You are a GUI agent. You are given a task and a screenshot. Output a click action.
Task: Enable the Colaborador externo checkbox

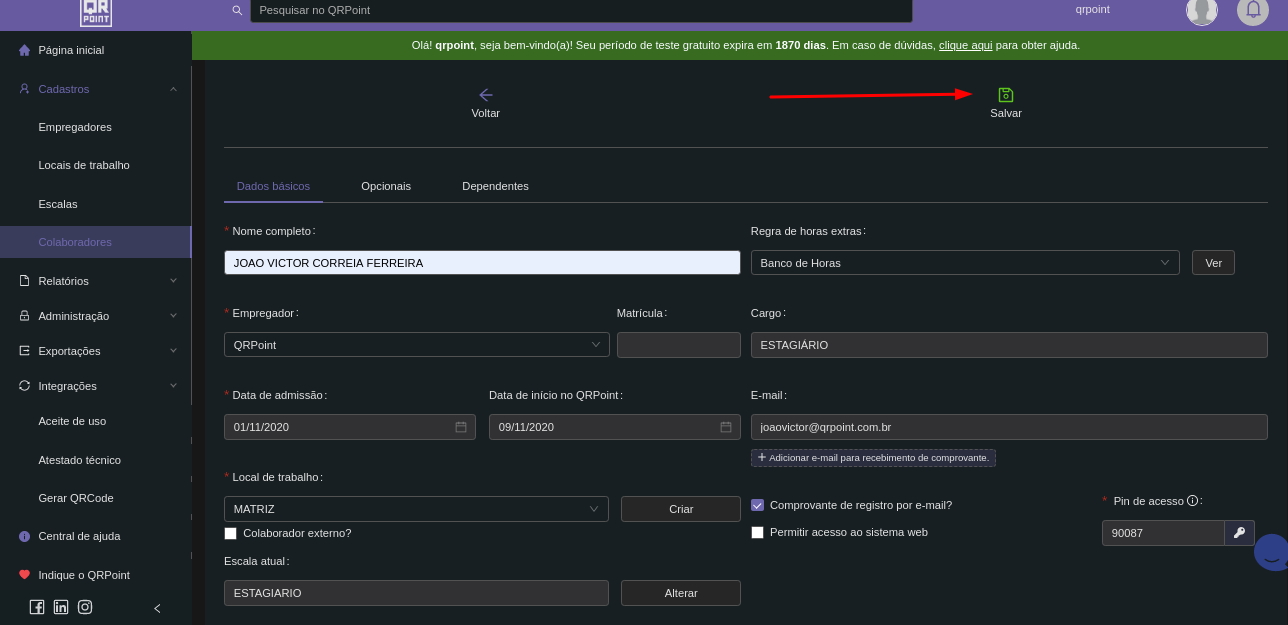(x=231, y=533)
